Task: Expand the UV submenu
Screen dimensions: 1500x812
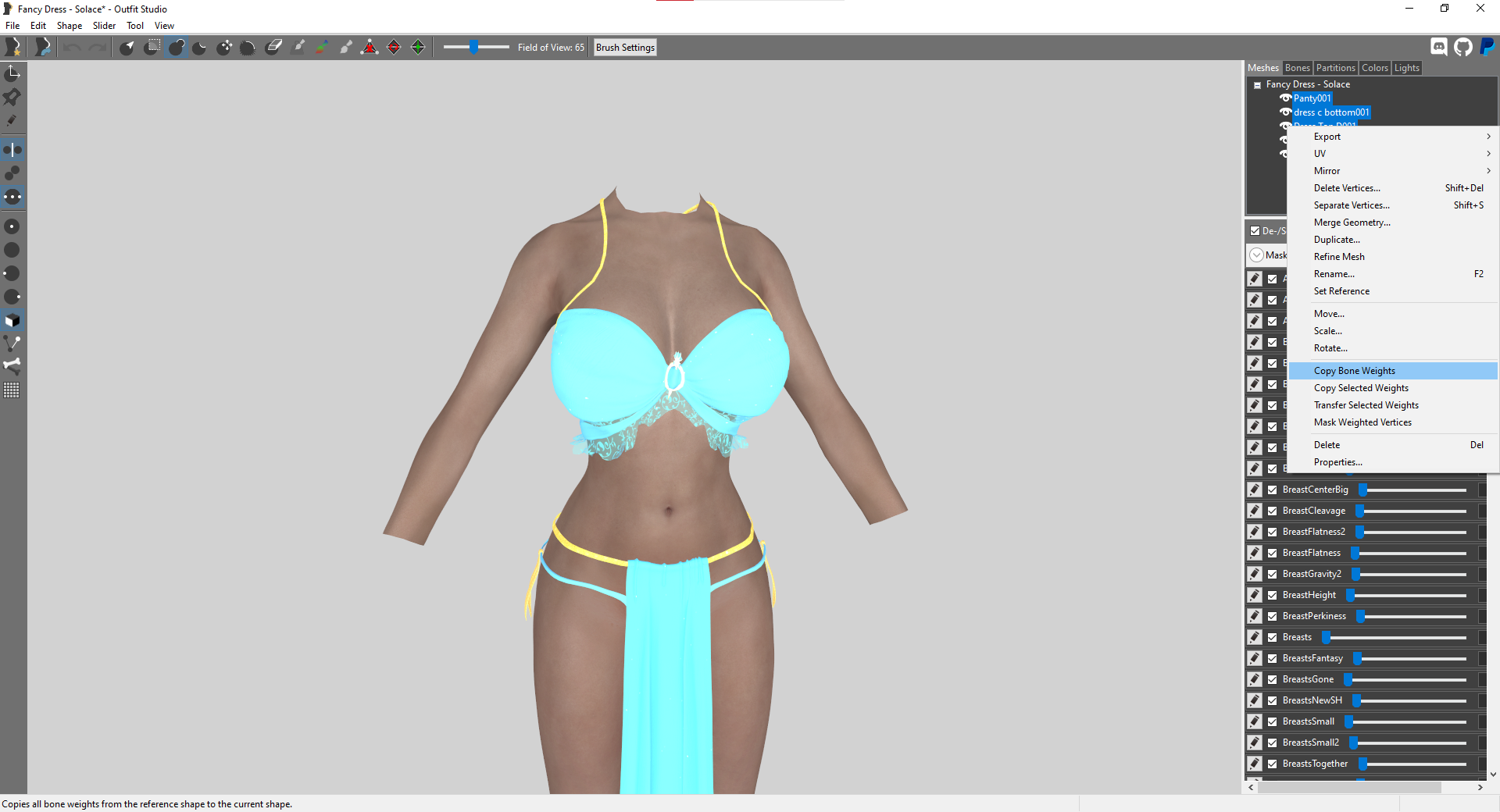Action: (1393, 154)
